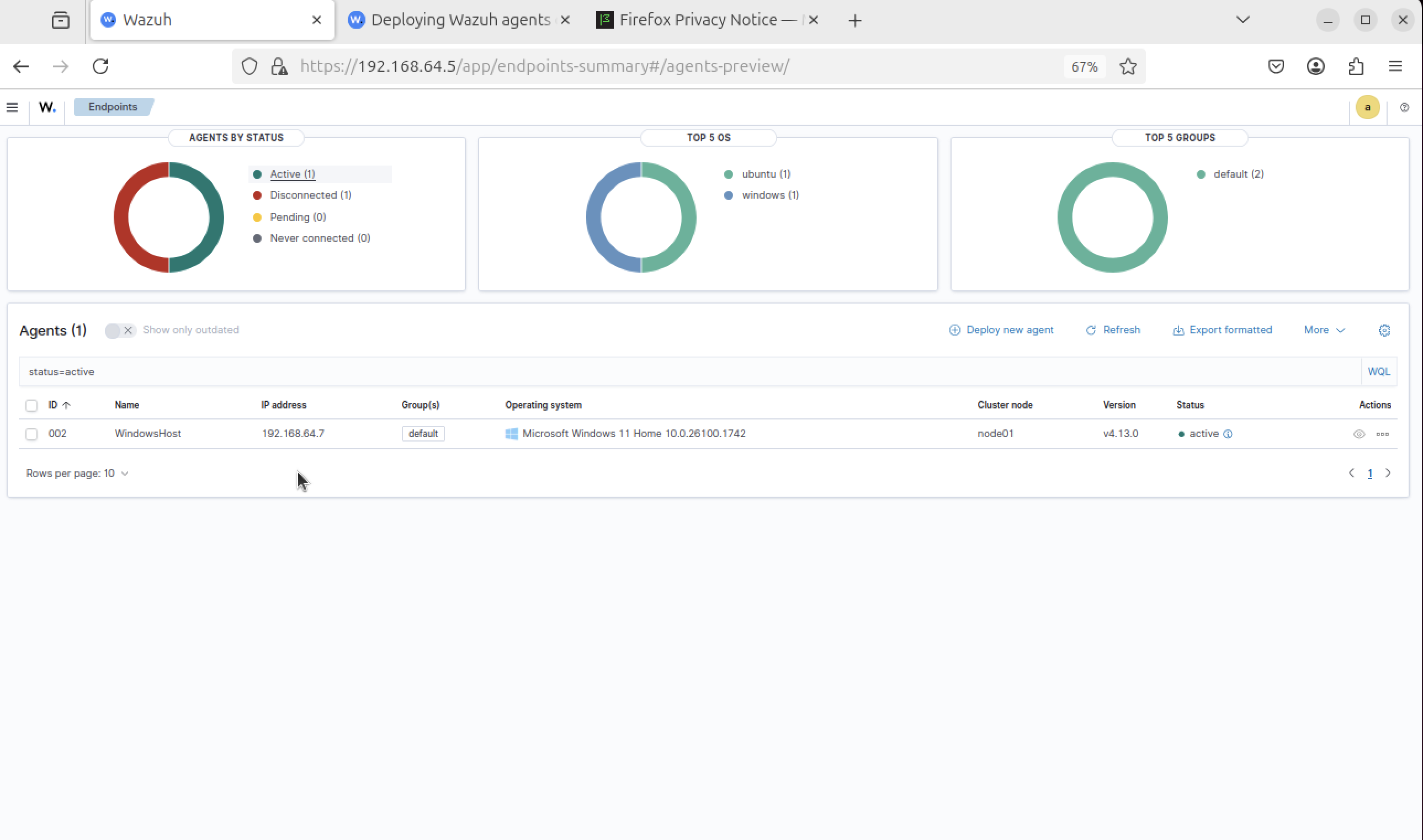Viewport: 1423px width, 840px height.
Task: Click the status=active search query field
Action: tap(679, 372)
